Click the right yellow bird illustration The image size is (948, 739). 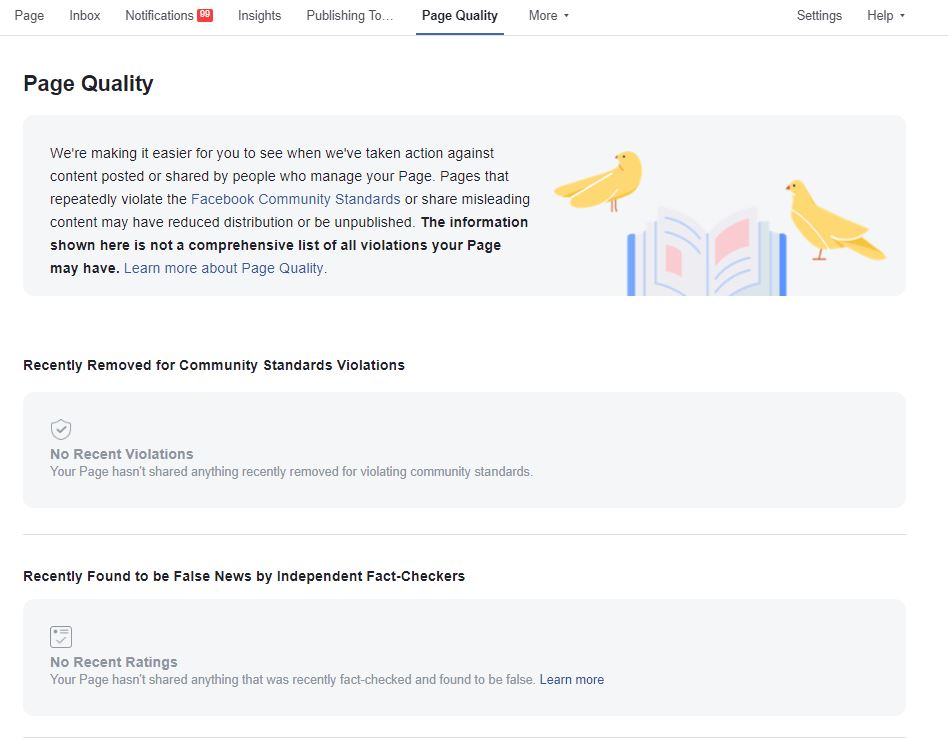(x=835, y=220)
